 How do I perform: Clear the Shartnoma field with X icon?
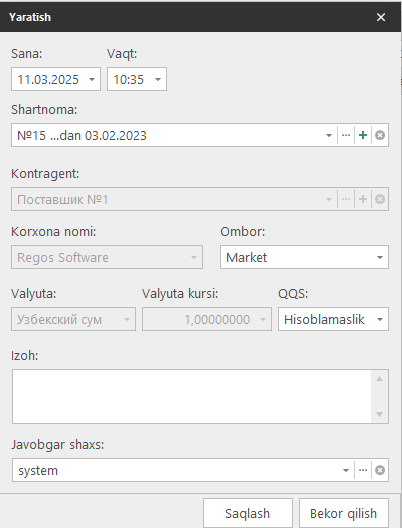(x=380, y=135)
